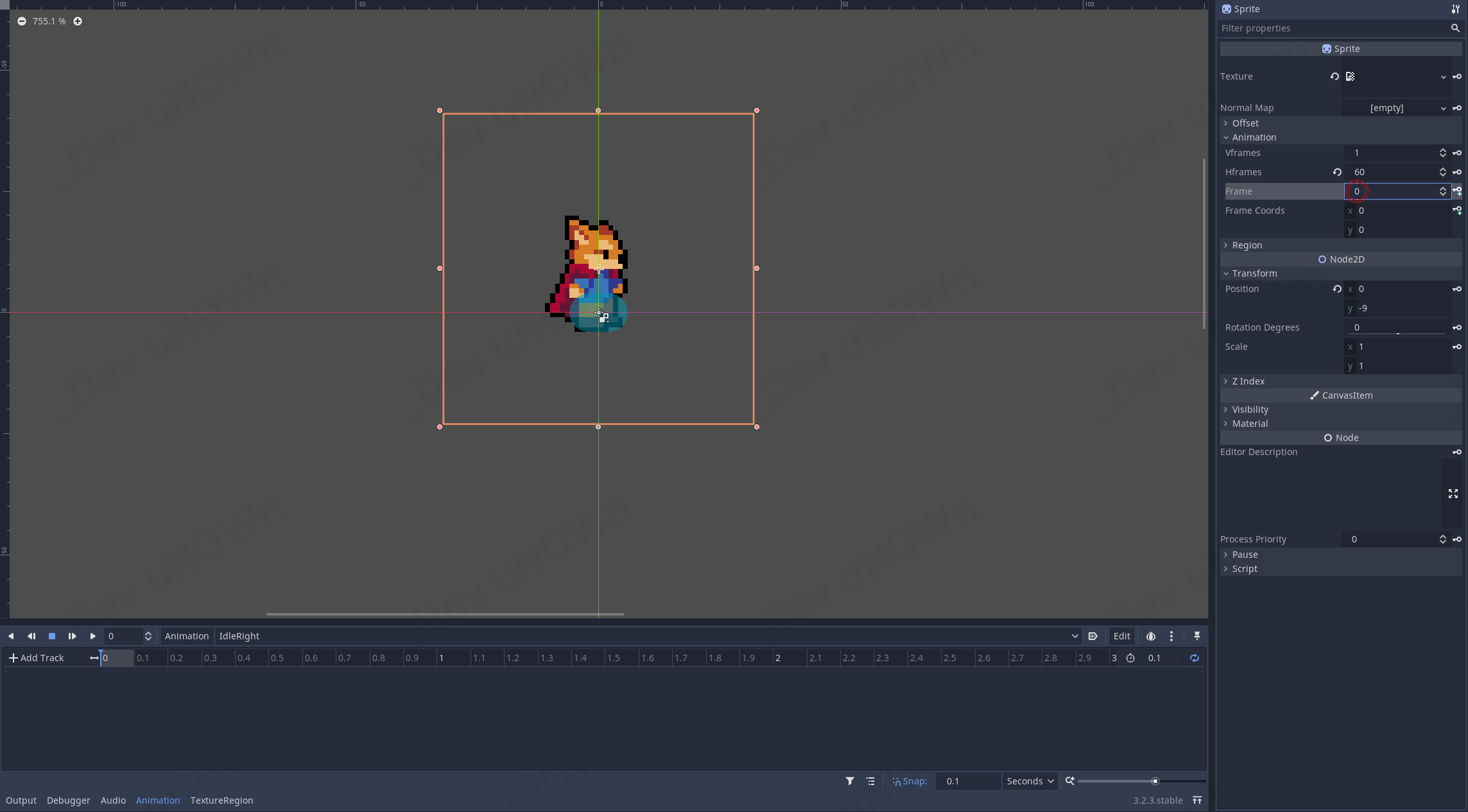Insert keyframe for Frame property
This screenshot has height=812, width=1468.
[1457, 191]
